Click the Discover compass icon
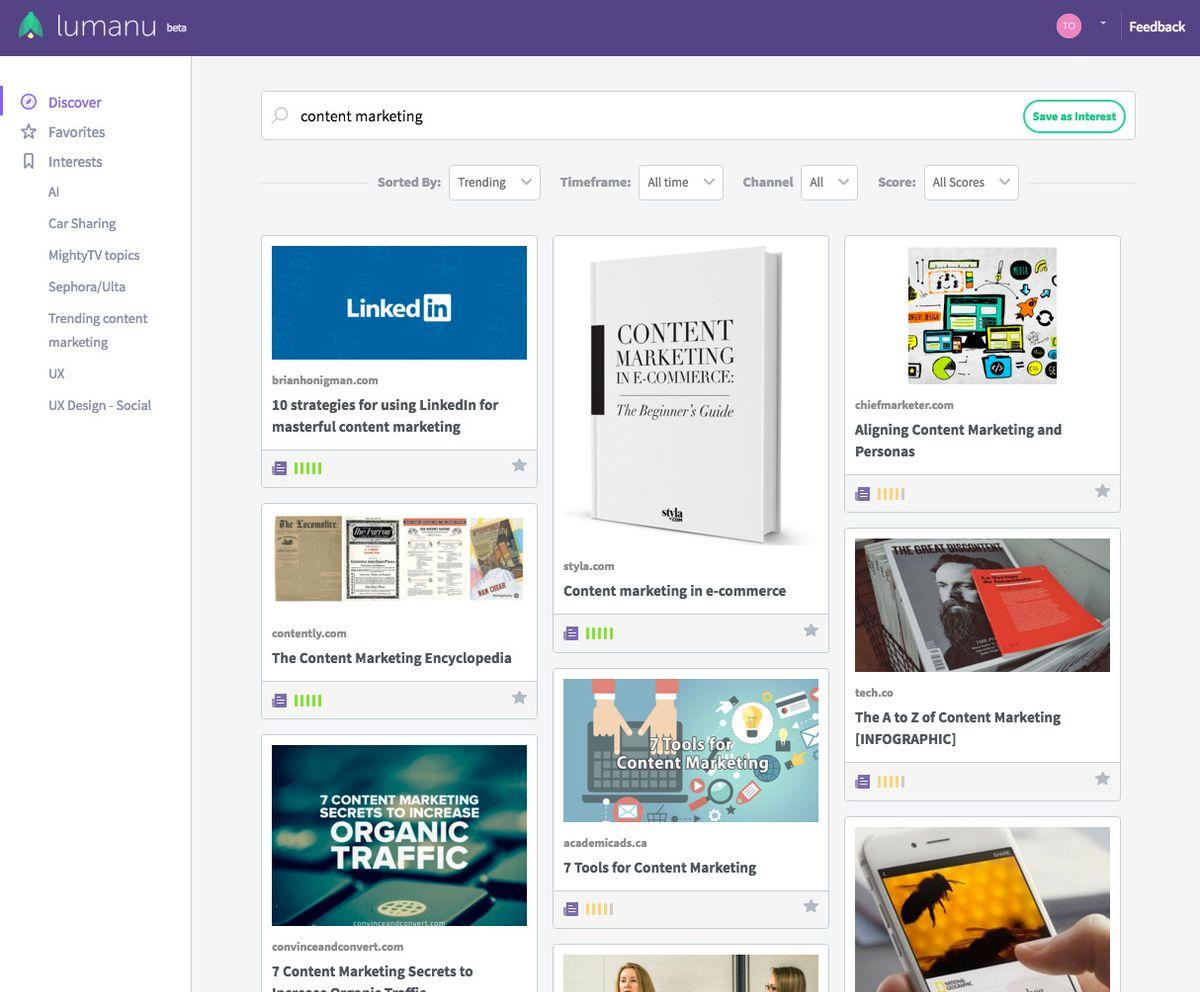 pyautogui.click(x=29, y=102)
